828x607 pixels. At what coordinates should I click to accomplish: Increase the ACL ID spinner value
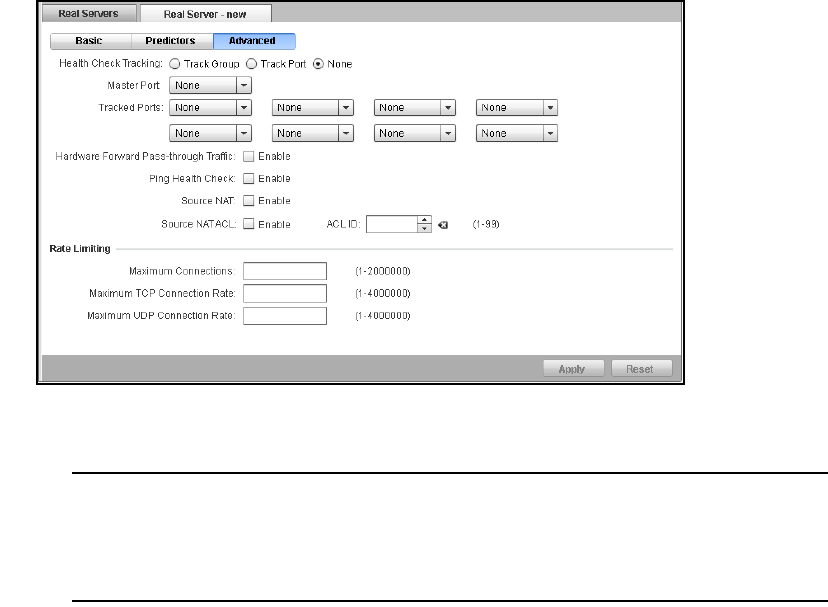click(x=424, y=220)
